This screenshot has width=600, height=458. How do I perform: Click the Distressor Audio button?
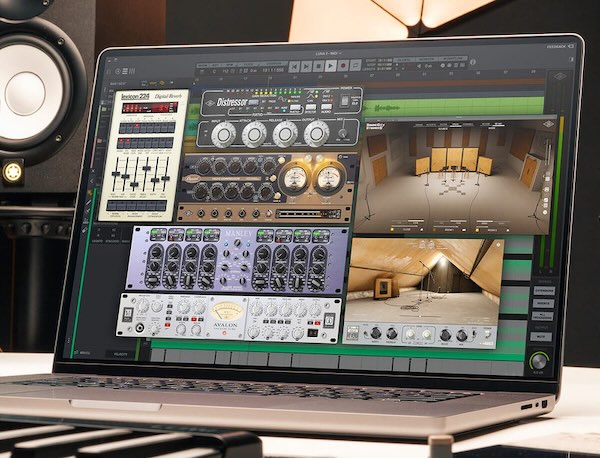(x=326, y=107)
